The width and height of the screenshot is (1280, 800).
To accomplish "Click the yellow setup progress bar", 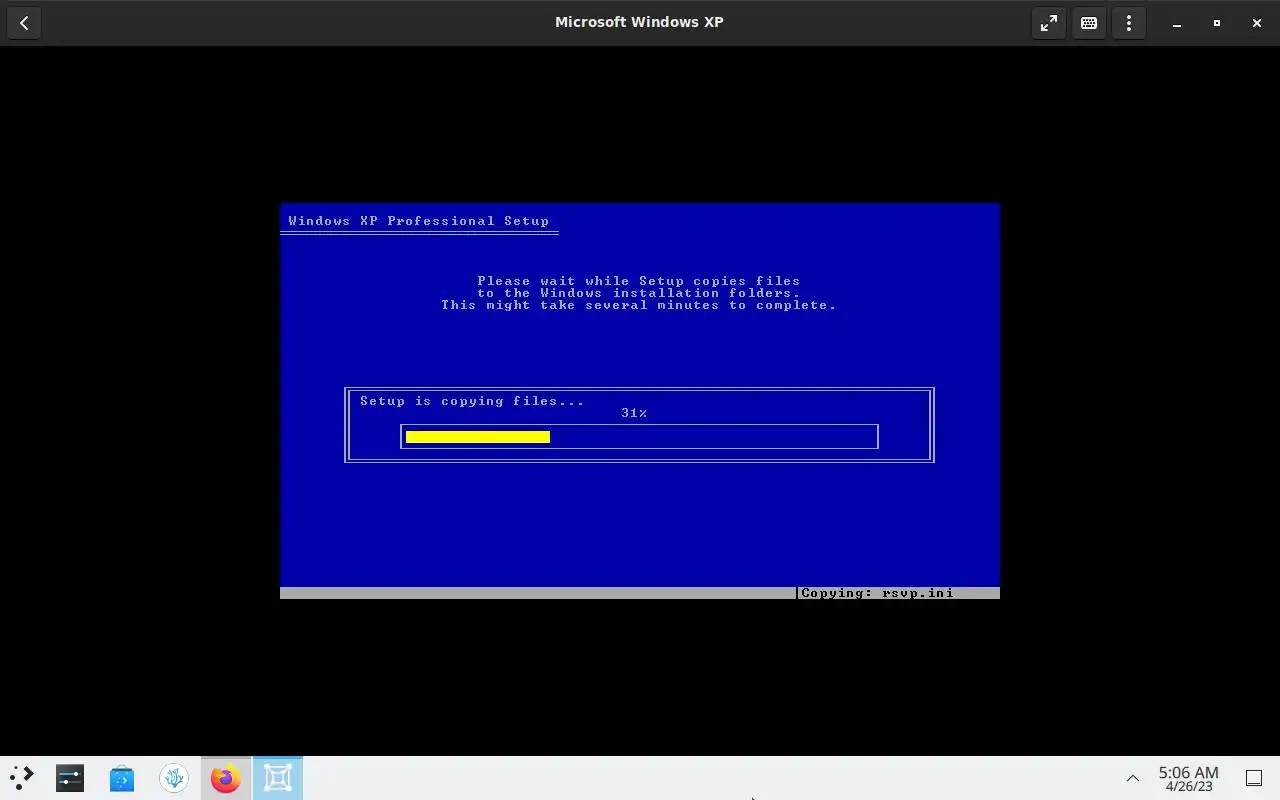I will (478, 437).
